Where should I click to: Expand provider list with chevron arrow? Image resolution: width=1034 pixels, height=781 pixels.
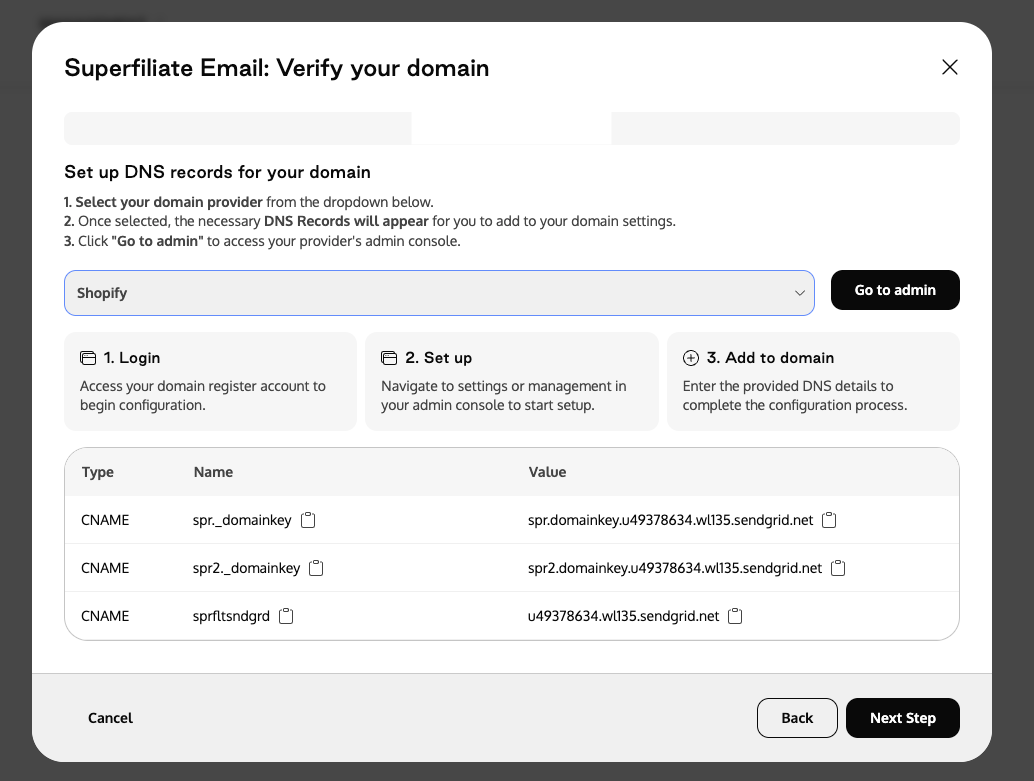click(x=800, y=293)
